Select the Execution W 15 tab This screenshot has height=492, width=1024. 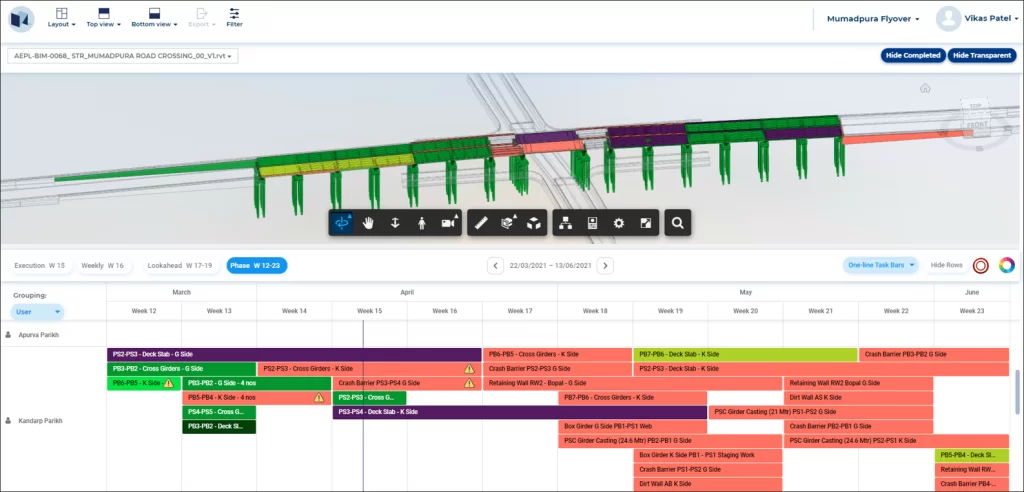point(40,265)
